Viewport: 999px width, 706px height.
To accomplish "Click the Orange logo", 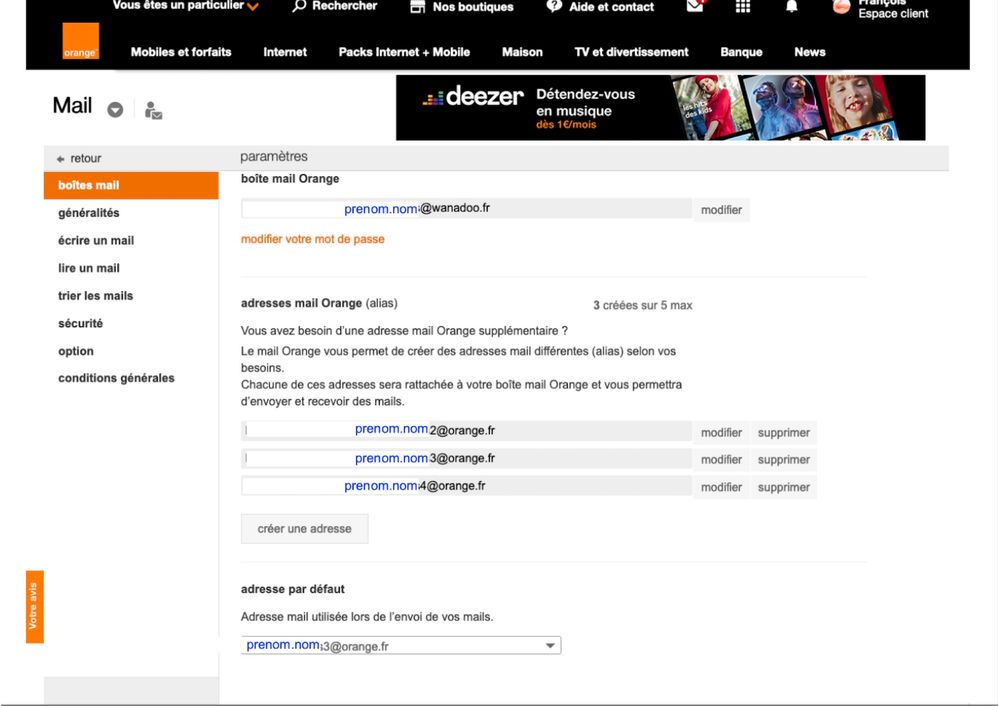I will (80, 43).
